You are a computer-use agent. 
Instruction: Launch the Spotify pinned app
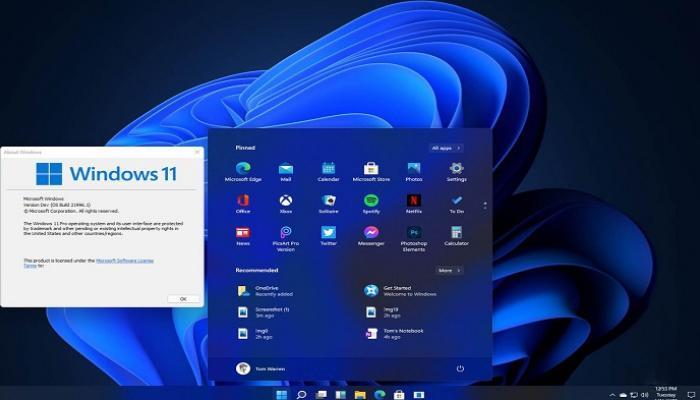point(371,201)
